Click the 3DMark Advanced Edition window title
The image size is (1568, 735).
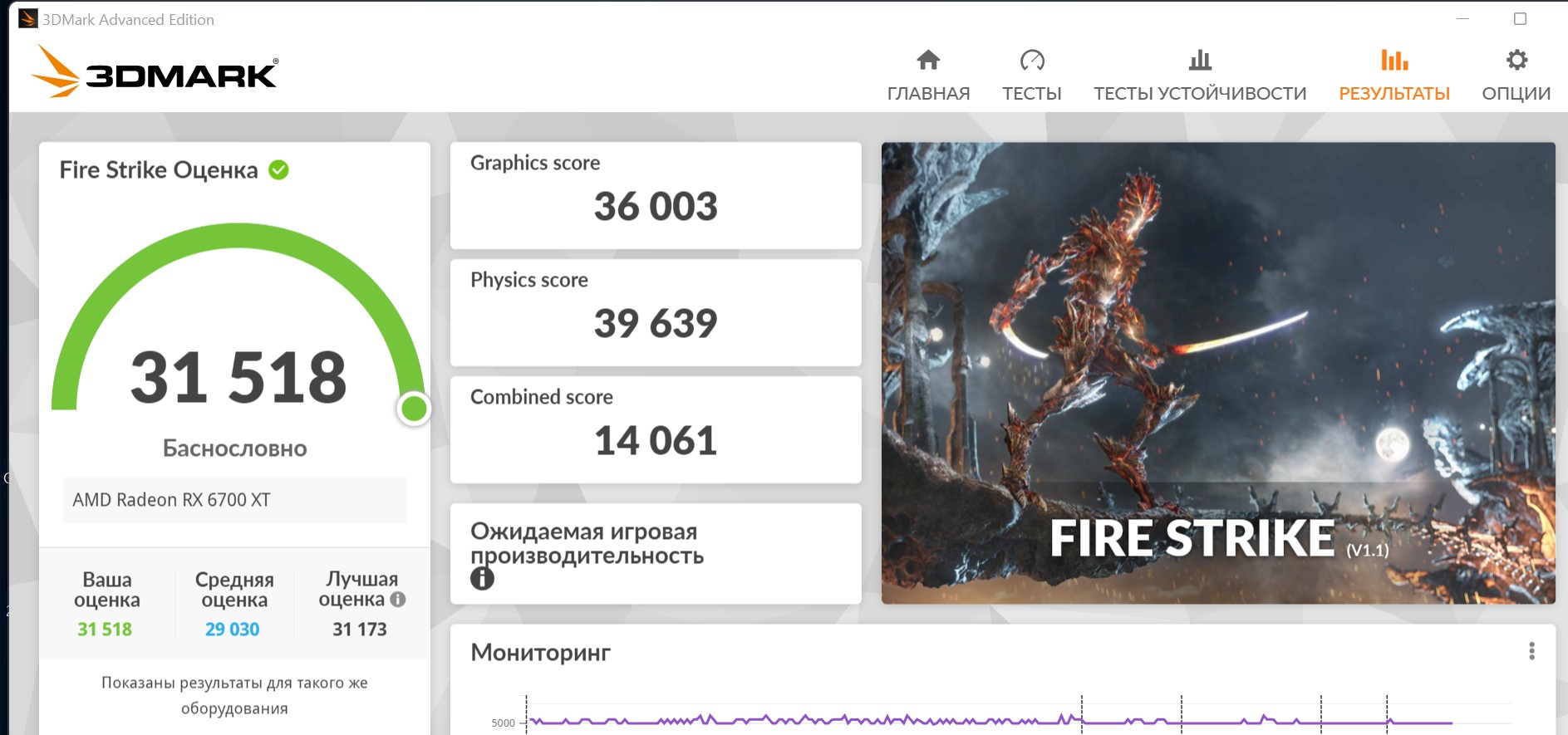128,20
